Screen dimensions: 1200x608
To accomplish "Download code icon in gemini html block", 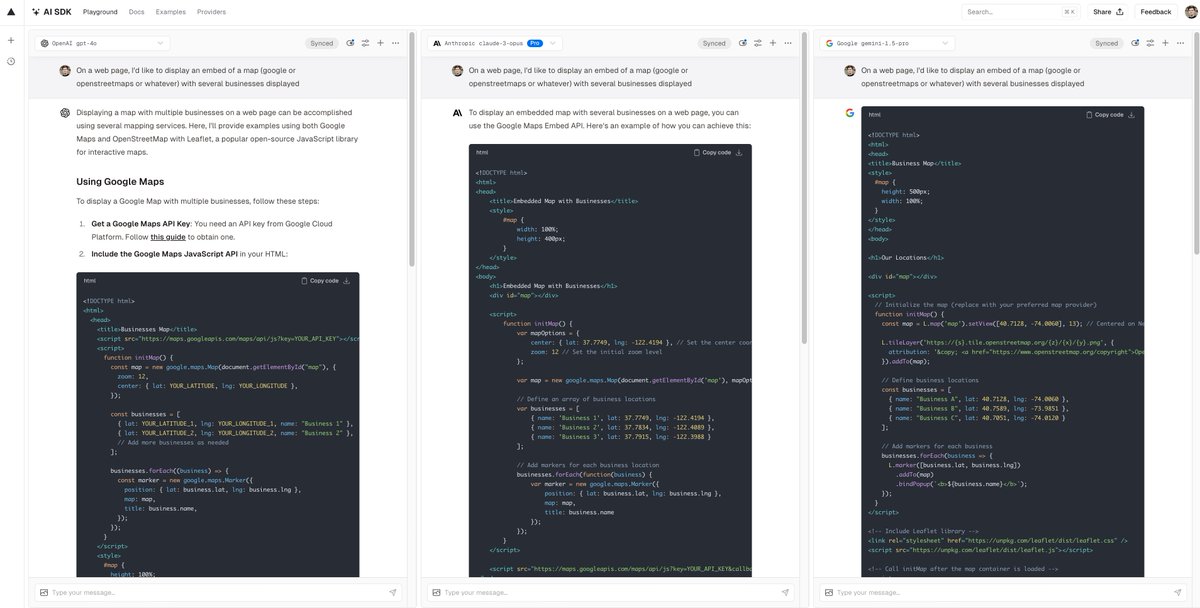I will 1131,115.
